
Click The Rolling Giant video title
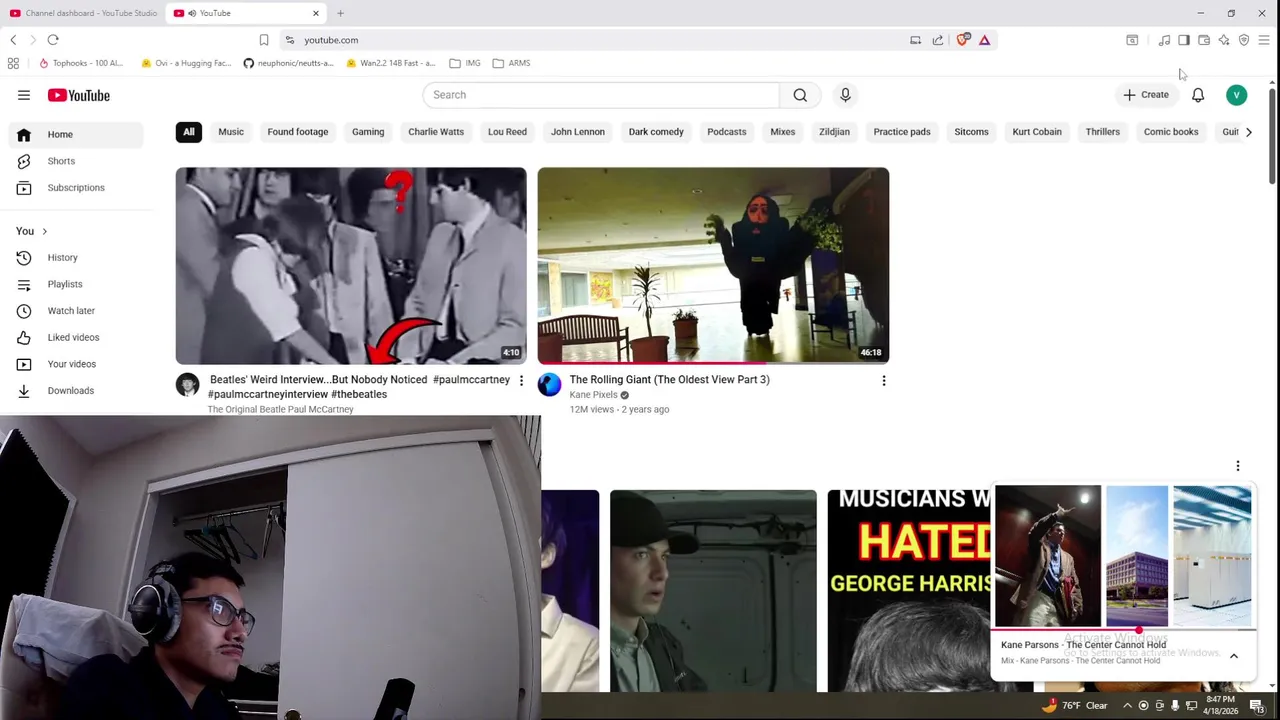click(x=669, y=380)
